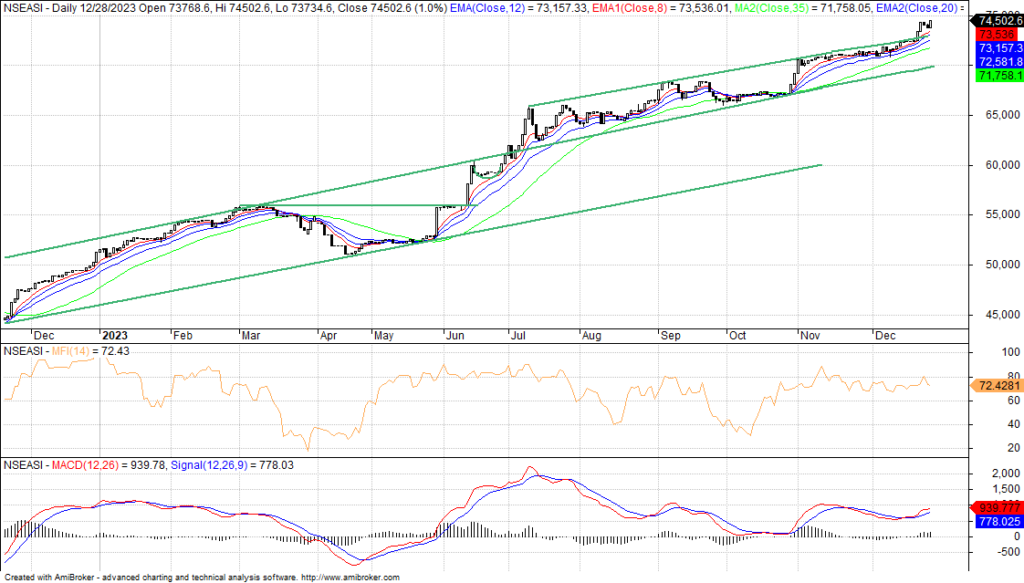Click the 2023 year marker on time axis

pos(116,336)
